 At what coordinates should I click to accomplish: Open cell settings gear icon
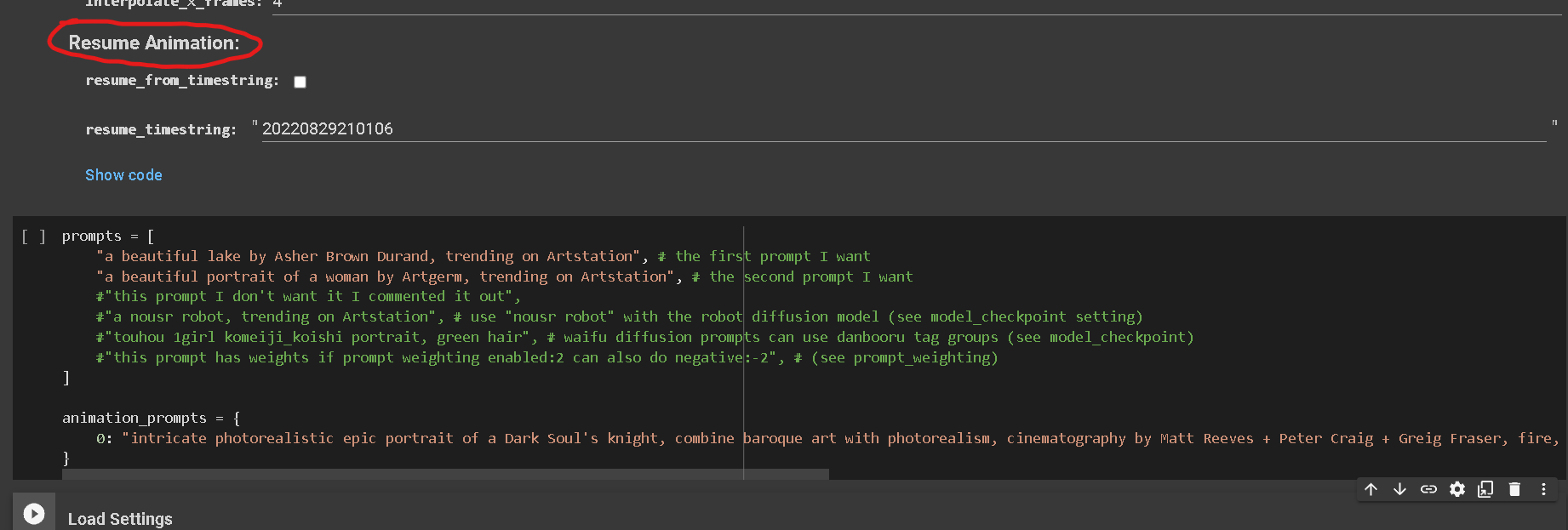[x=1457, y=489]
